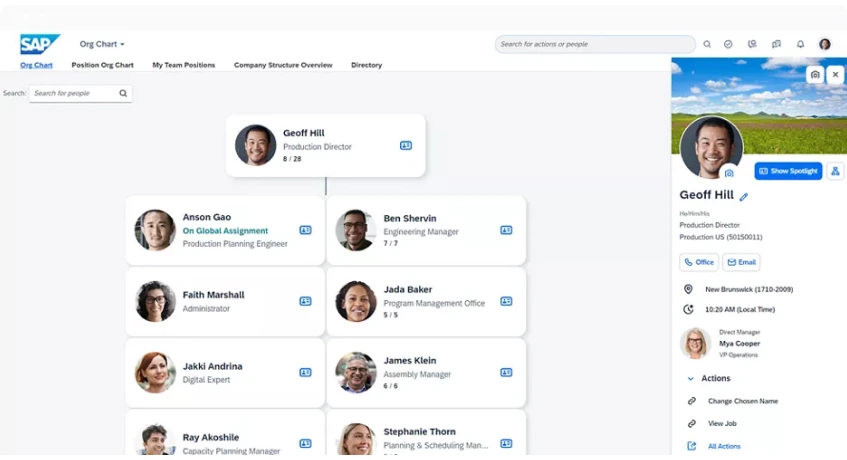Click the magnifier in people search box
Viewport: 847px width, 460px height.
pos(123,93)
